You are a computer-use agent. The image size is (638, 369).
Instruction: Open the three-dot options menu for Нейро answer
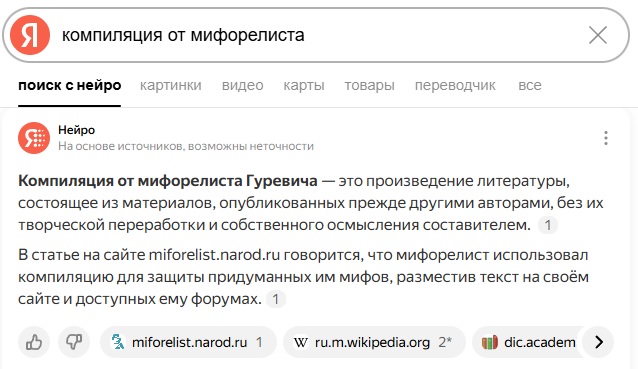tap(606, 138)
